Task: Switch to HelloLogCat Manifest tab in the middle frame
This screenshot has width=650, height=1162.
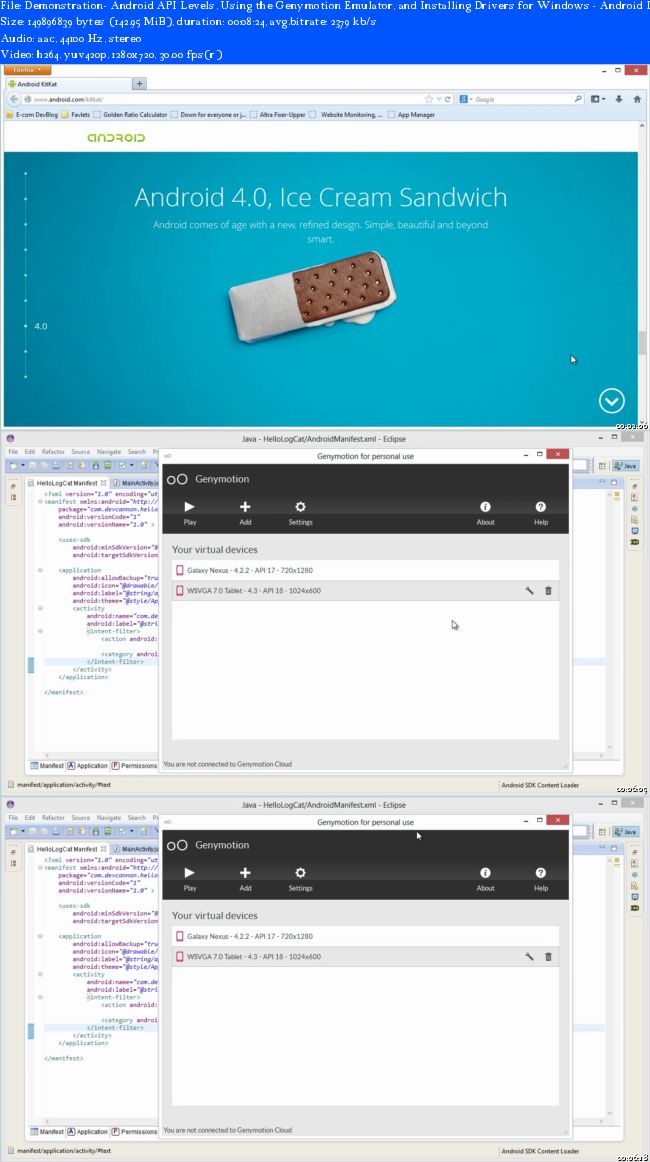Action: tap(67, 482)
